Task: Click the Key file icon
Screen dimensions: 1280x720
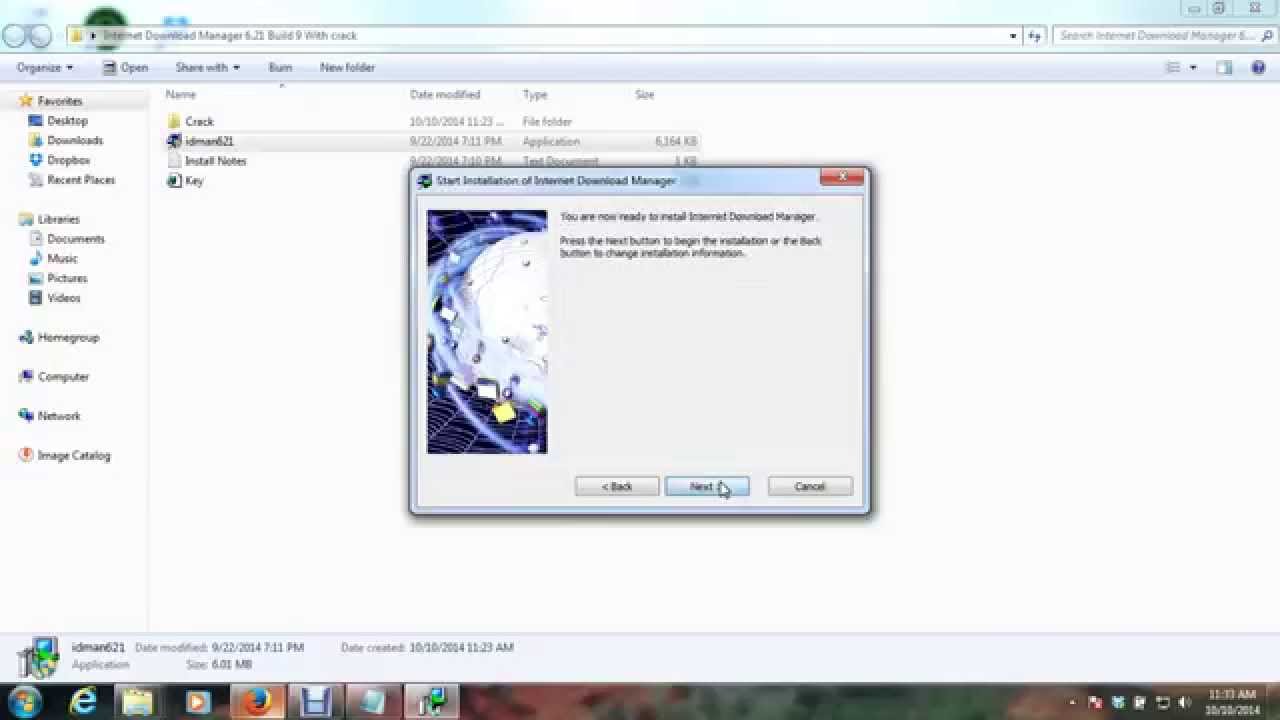Action: click(174, 181)
